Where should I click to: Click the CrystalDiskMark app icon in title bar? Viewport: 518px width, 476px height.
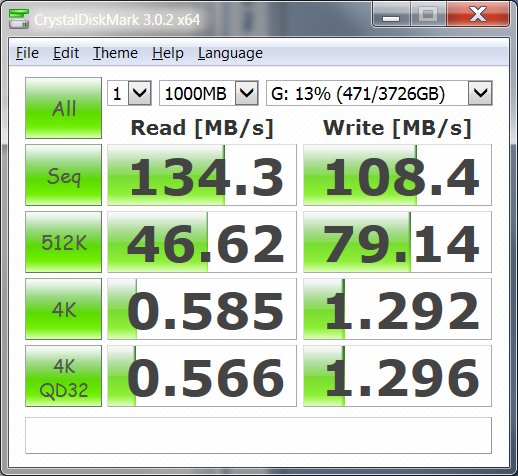(x=19, y=19)
